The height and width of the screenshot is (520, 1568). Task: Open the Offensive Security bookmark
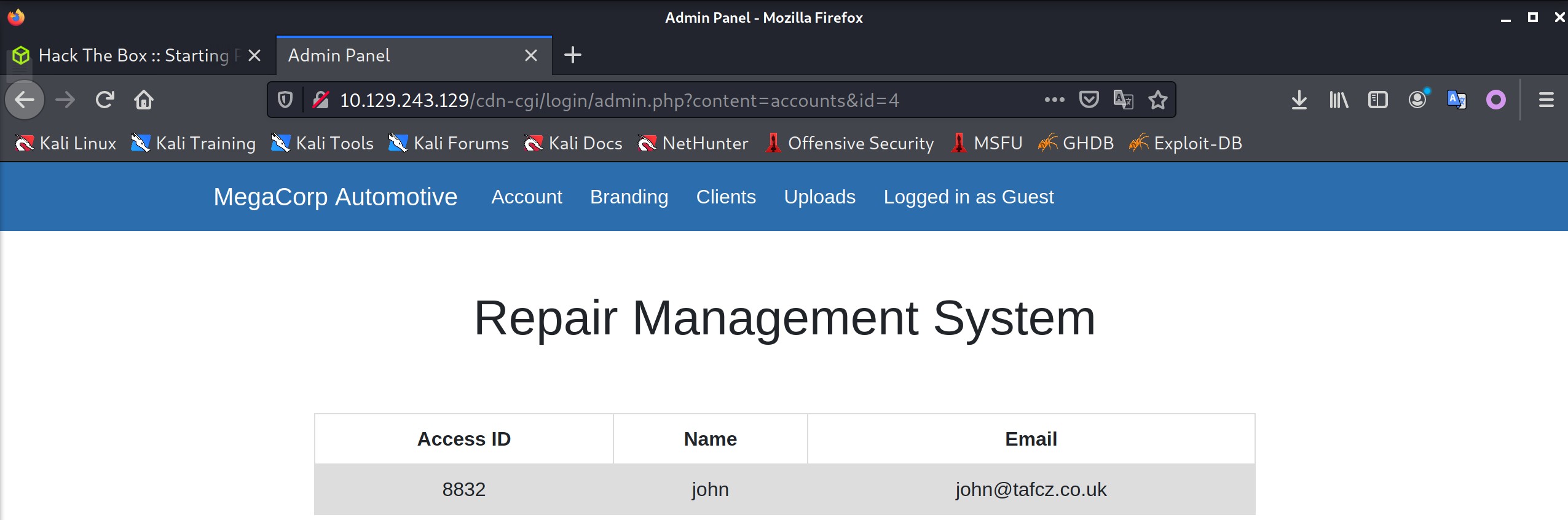(849, 143)
